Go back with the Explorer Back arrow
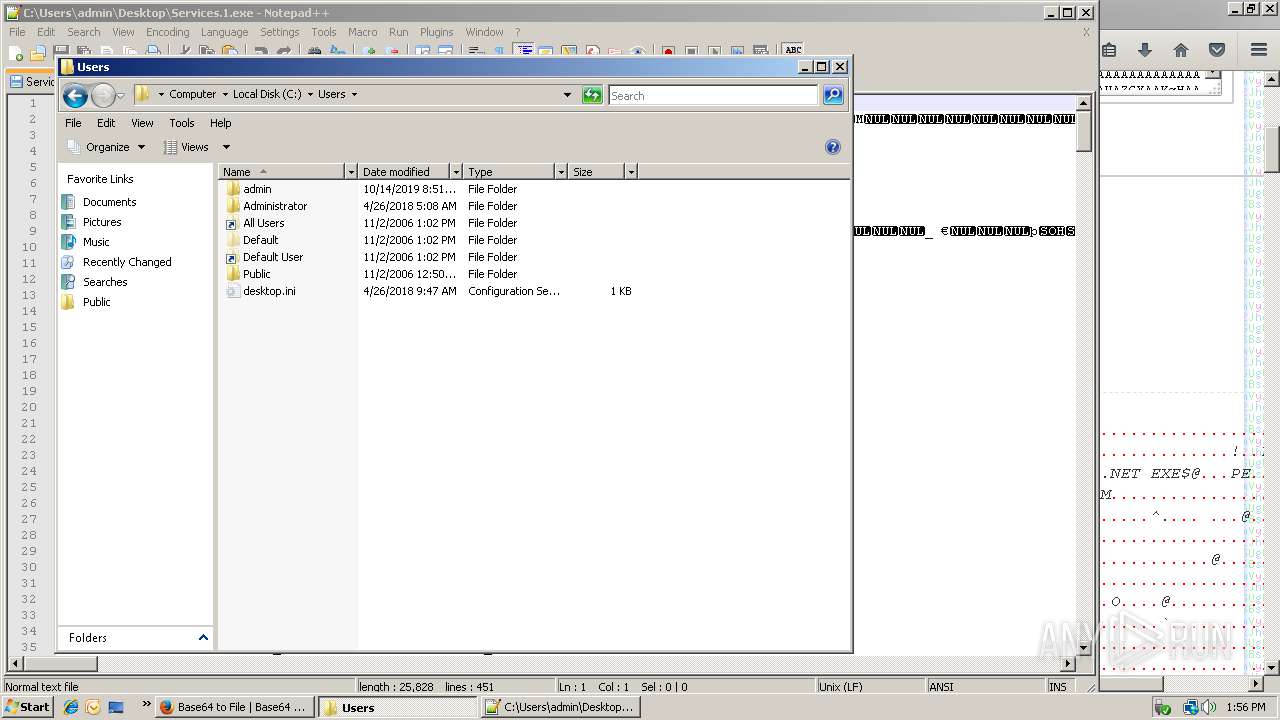 tap(75, 96)
